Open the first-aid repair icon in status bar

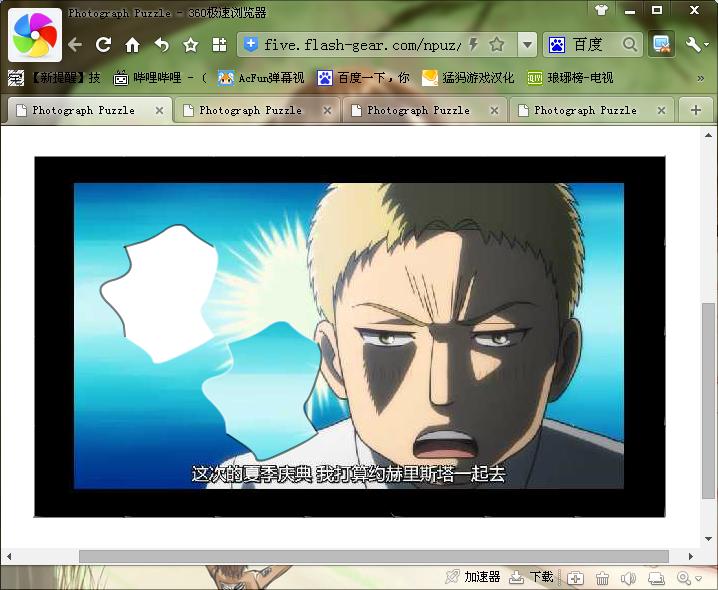coord(575,578)
